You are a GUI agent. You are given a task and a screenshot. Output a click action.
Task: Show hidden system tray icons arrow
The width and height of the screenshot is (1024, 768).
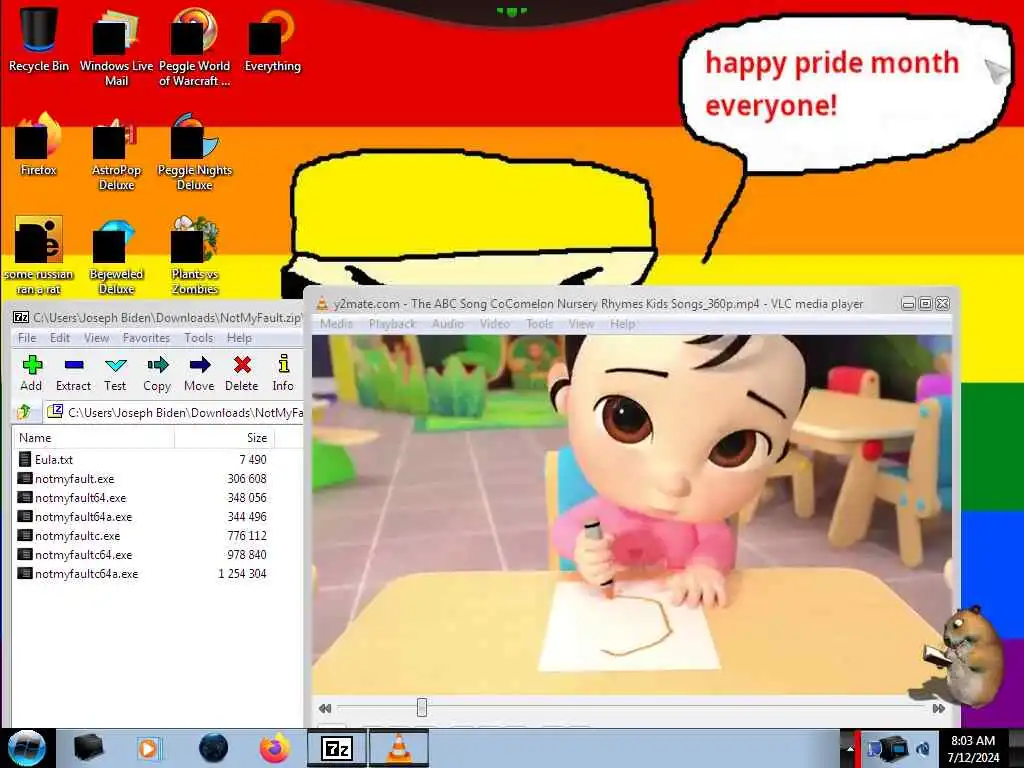click(849, 749)
